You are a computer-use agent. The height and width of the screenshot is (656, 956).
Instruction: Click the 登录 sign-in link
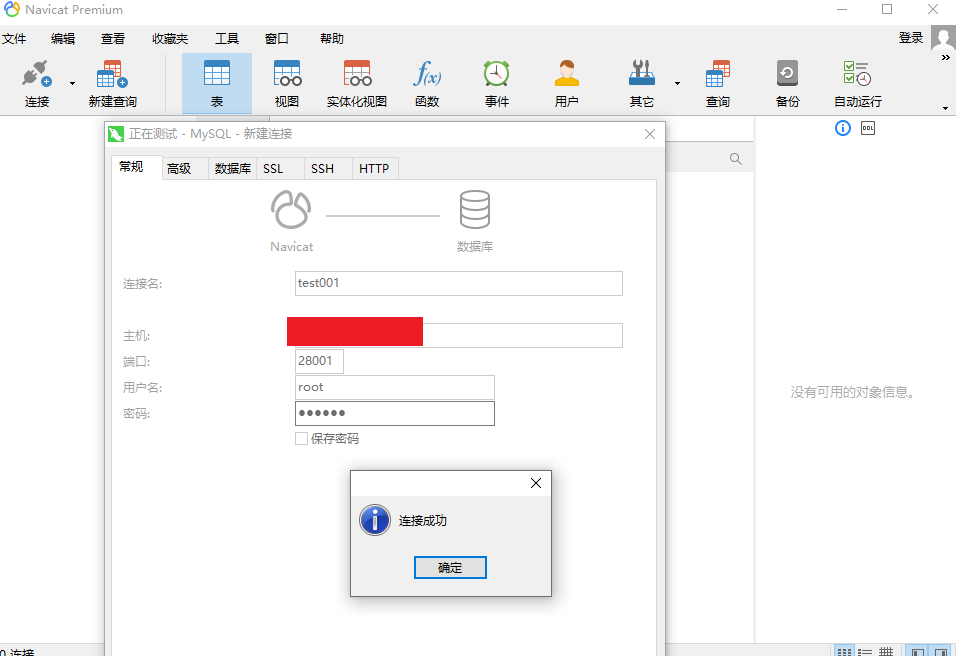coord(910,38)
